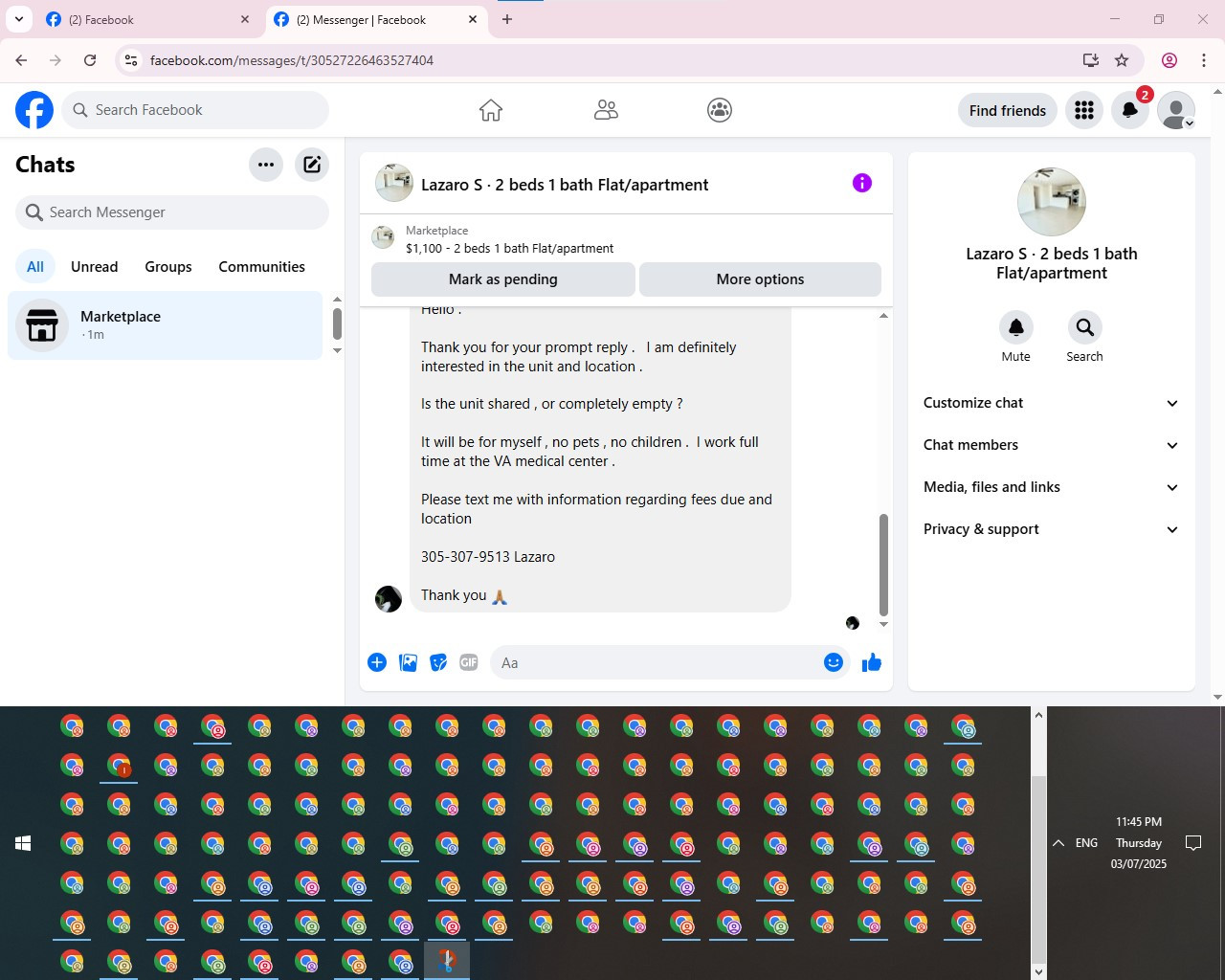Select the Communities chats filter
Viewport: 1225px width, 980px height.
(x=261, y=267)
